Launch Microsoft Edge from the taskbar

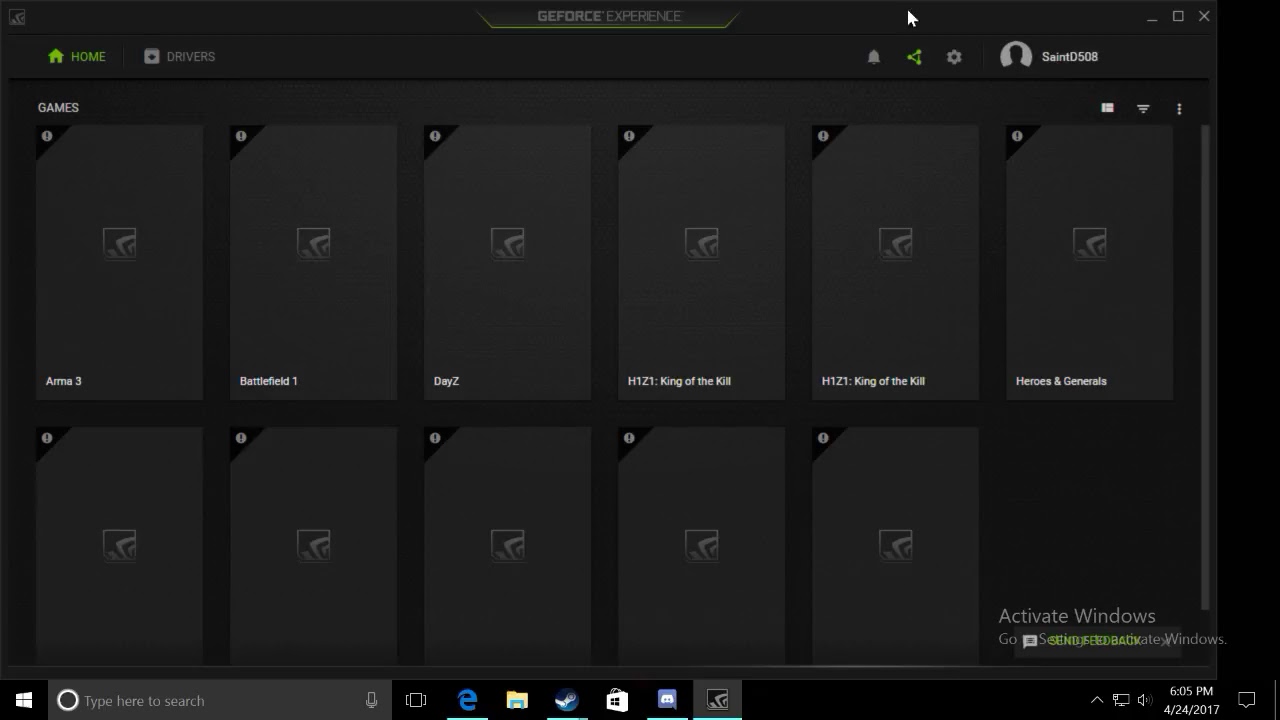pyautogui.click(x=467, y=700)
